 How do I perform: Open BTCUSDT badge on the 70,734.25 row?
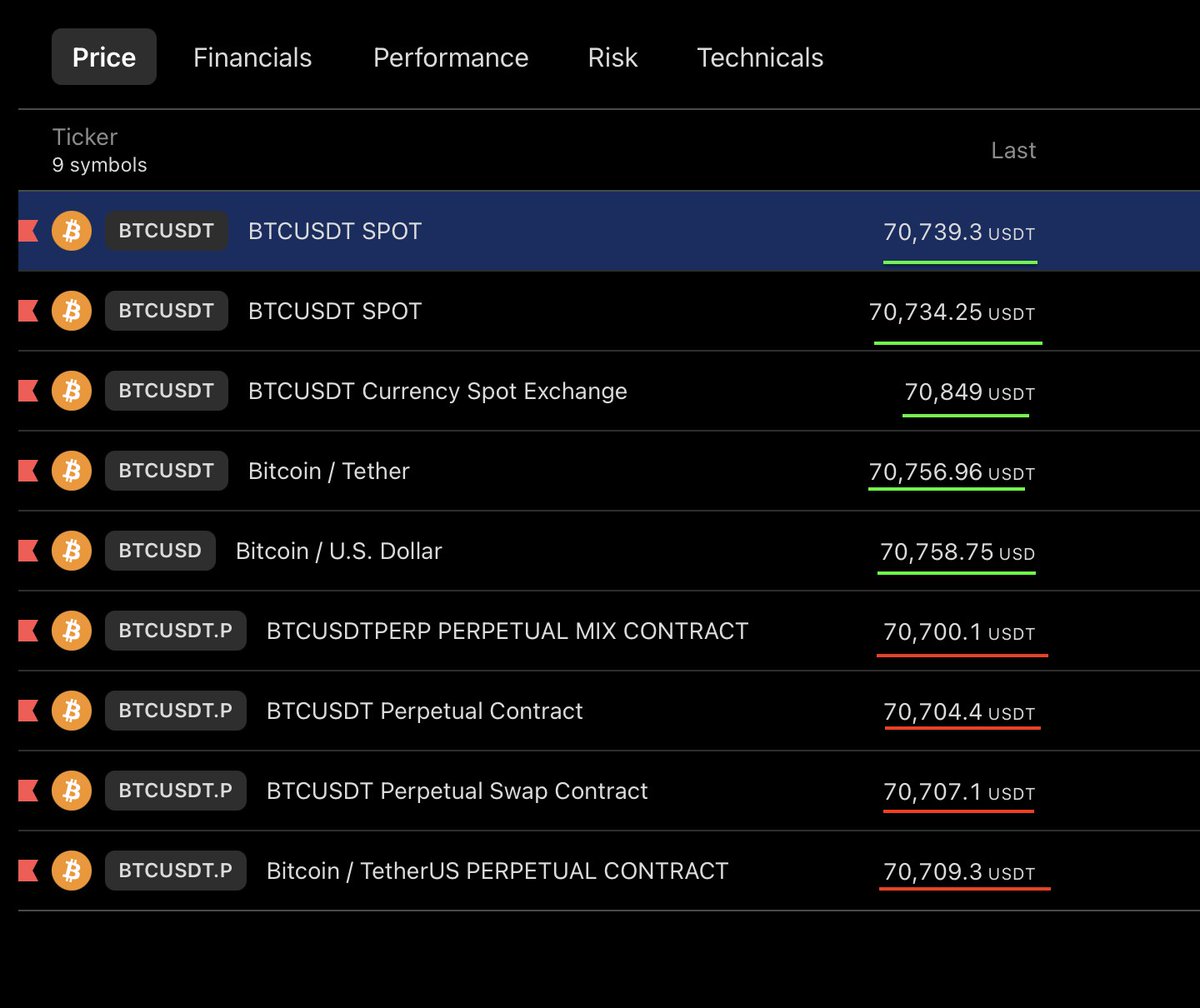(x=166, y=311)
